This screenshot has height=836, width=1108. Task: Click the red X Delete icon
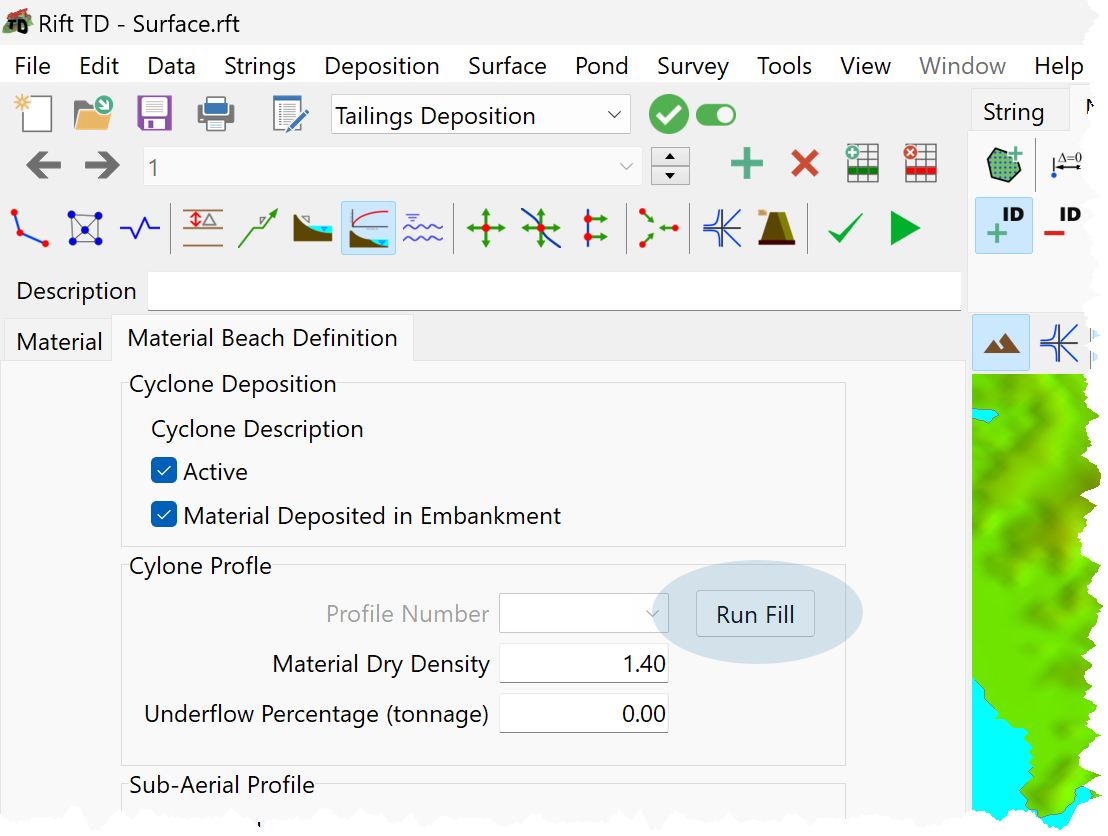tap(805, 165)
